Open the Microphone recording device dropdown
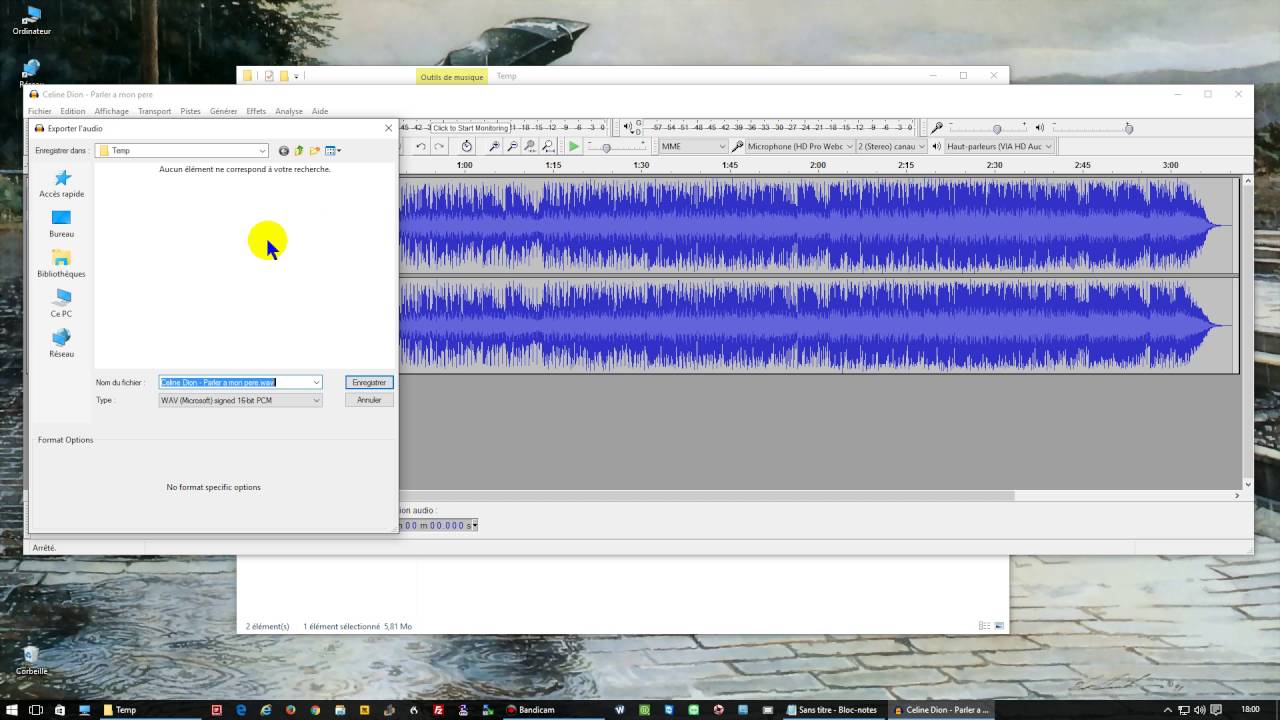The image size is (1280, 720). pos(799,146)
